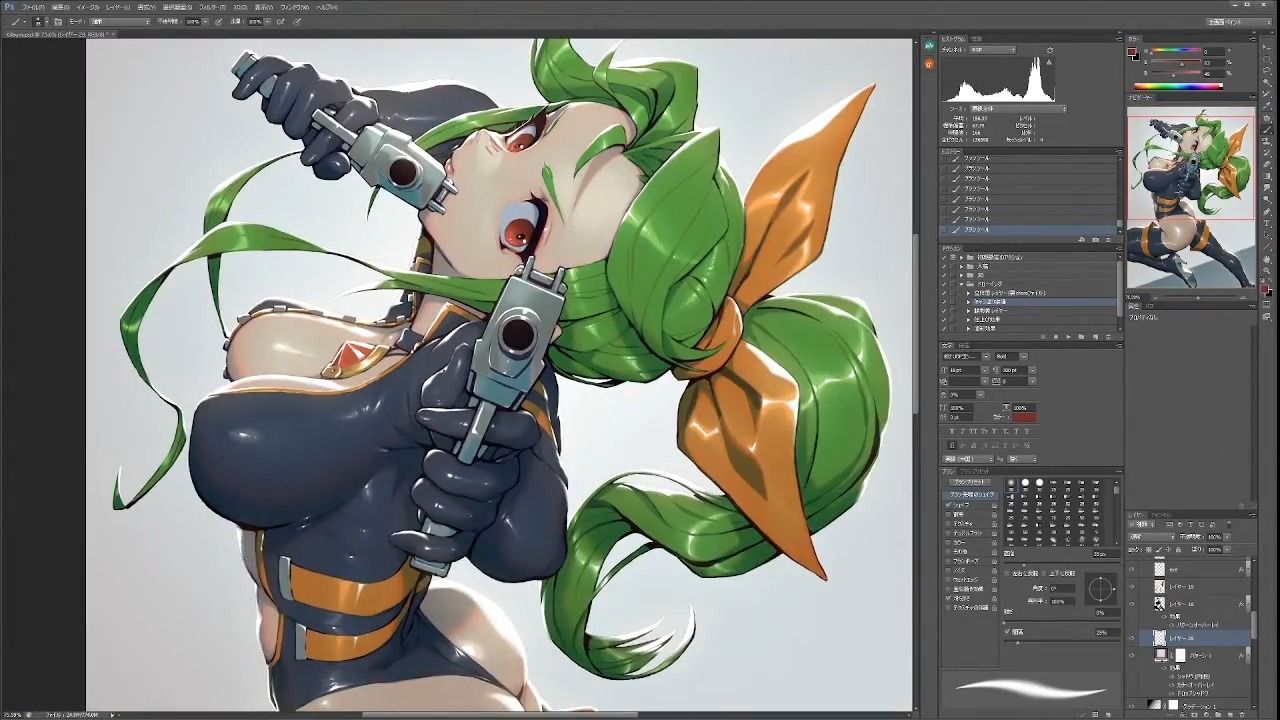
Task: Toggle the 滑らかさ smoothing checkbox
Action: click(948, 598)
